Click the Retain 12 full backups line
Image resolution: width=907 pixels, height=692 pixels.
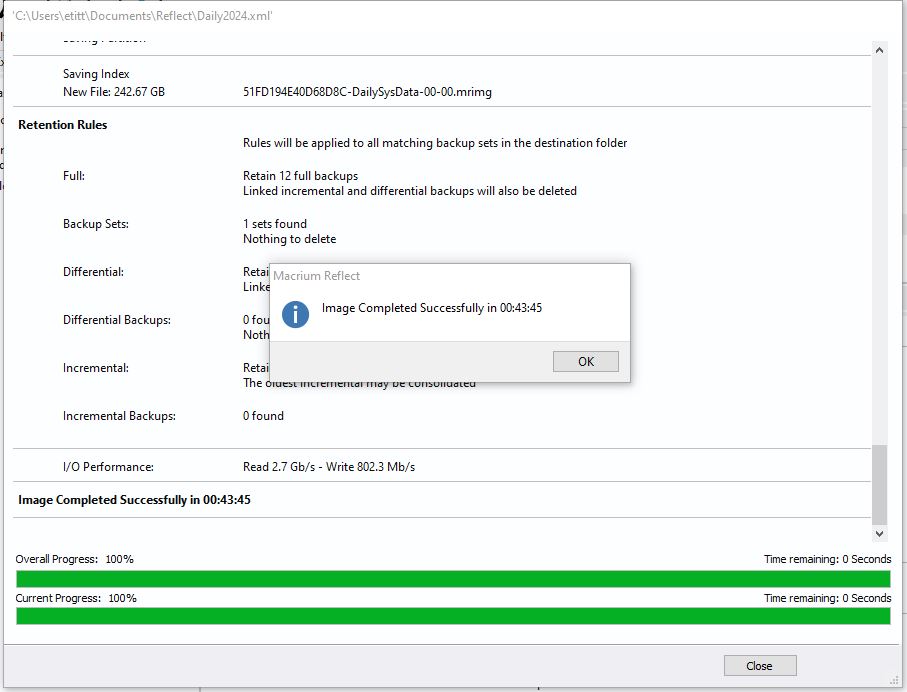[x=300, y=176]
